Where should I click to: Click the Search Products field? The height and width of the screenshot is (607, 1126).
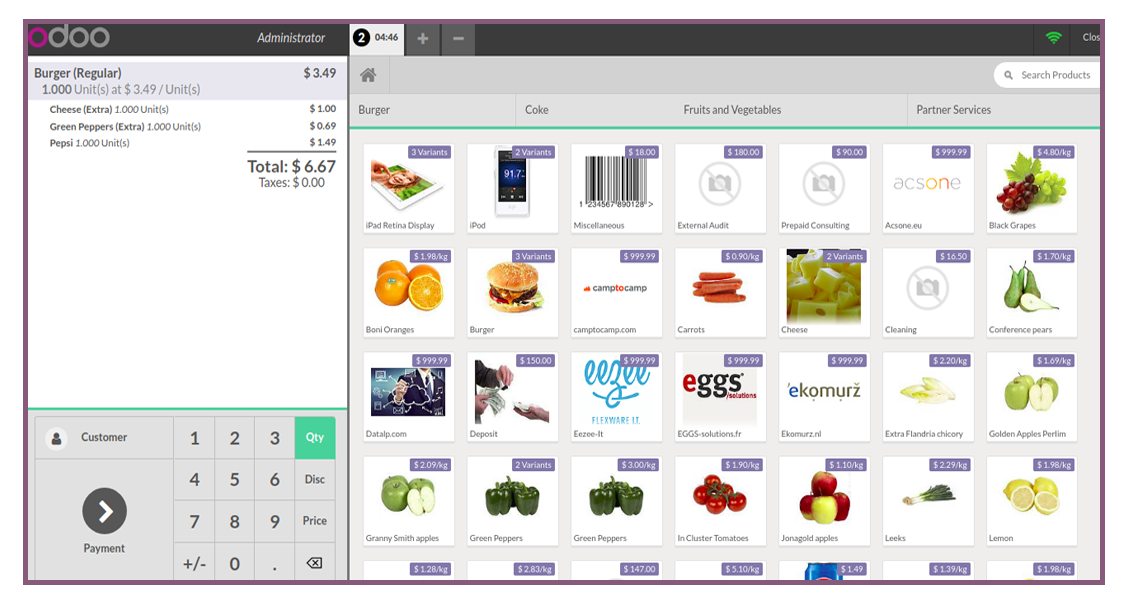pos(1047,75)
